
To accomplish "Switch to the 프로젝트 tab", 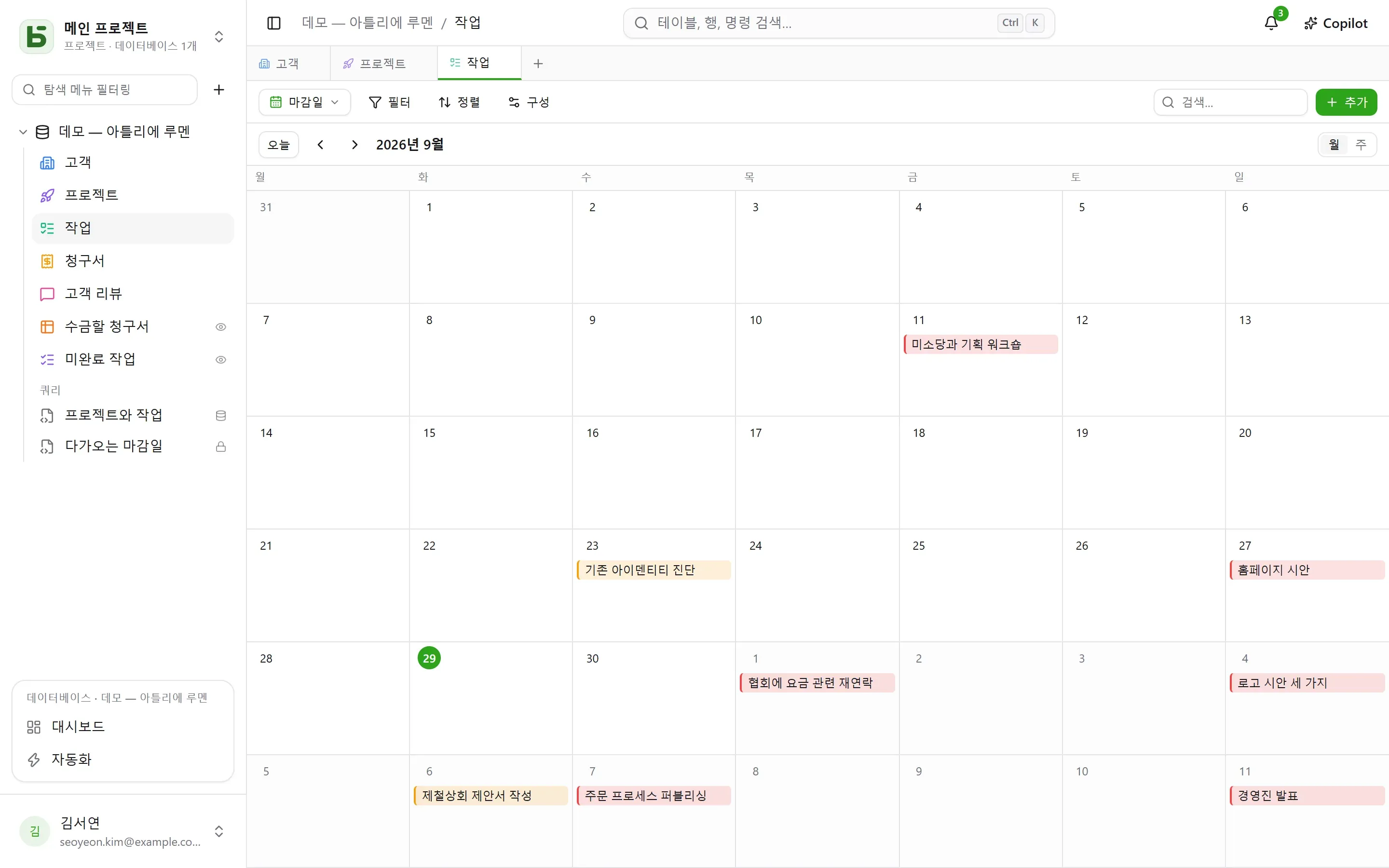I will (x=383, y=64).
